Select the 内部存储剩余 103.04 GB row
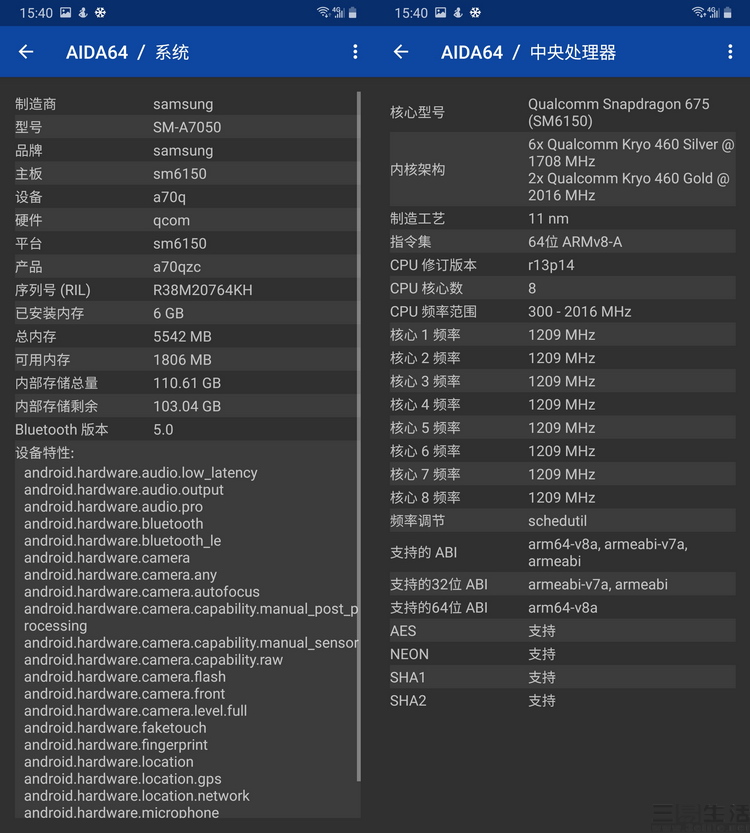The width and height of the screenshot is (750, 833). [x=186, y=406]
